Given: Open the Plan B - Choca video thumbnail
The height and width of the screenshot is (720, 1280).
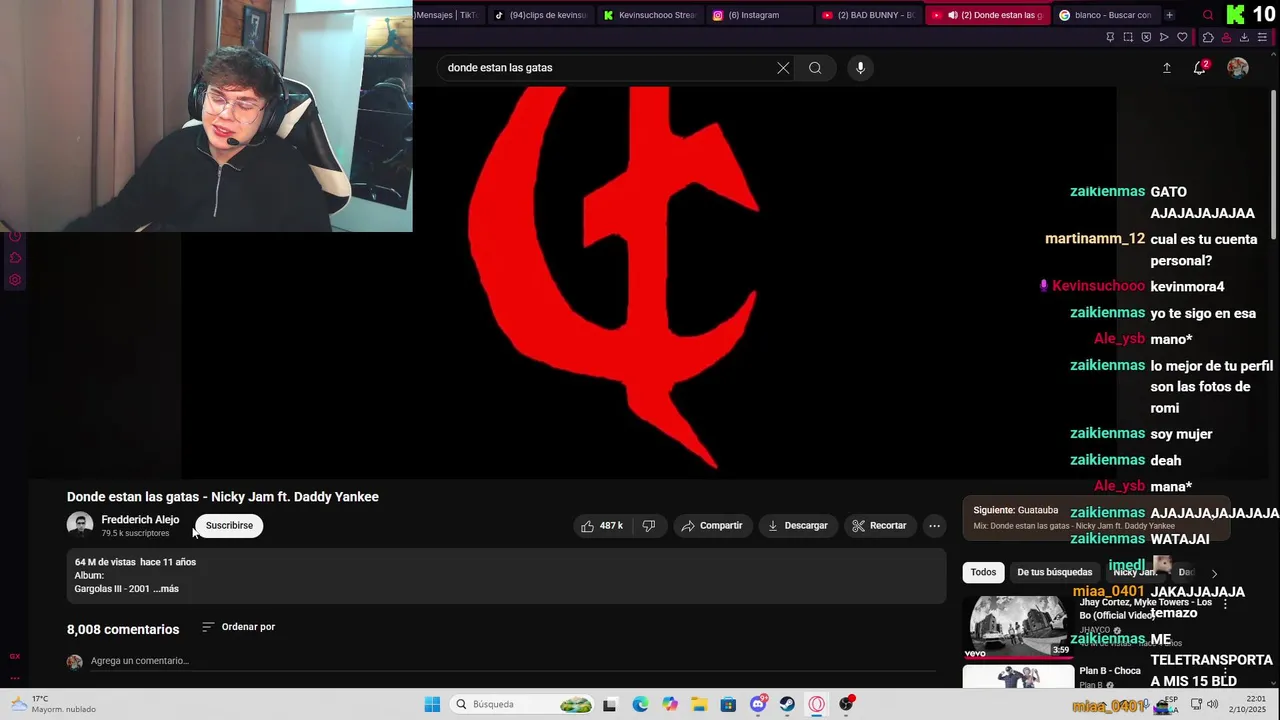Looking at the screenshot, I should pyautogui.click(x=1017, y=677).
